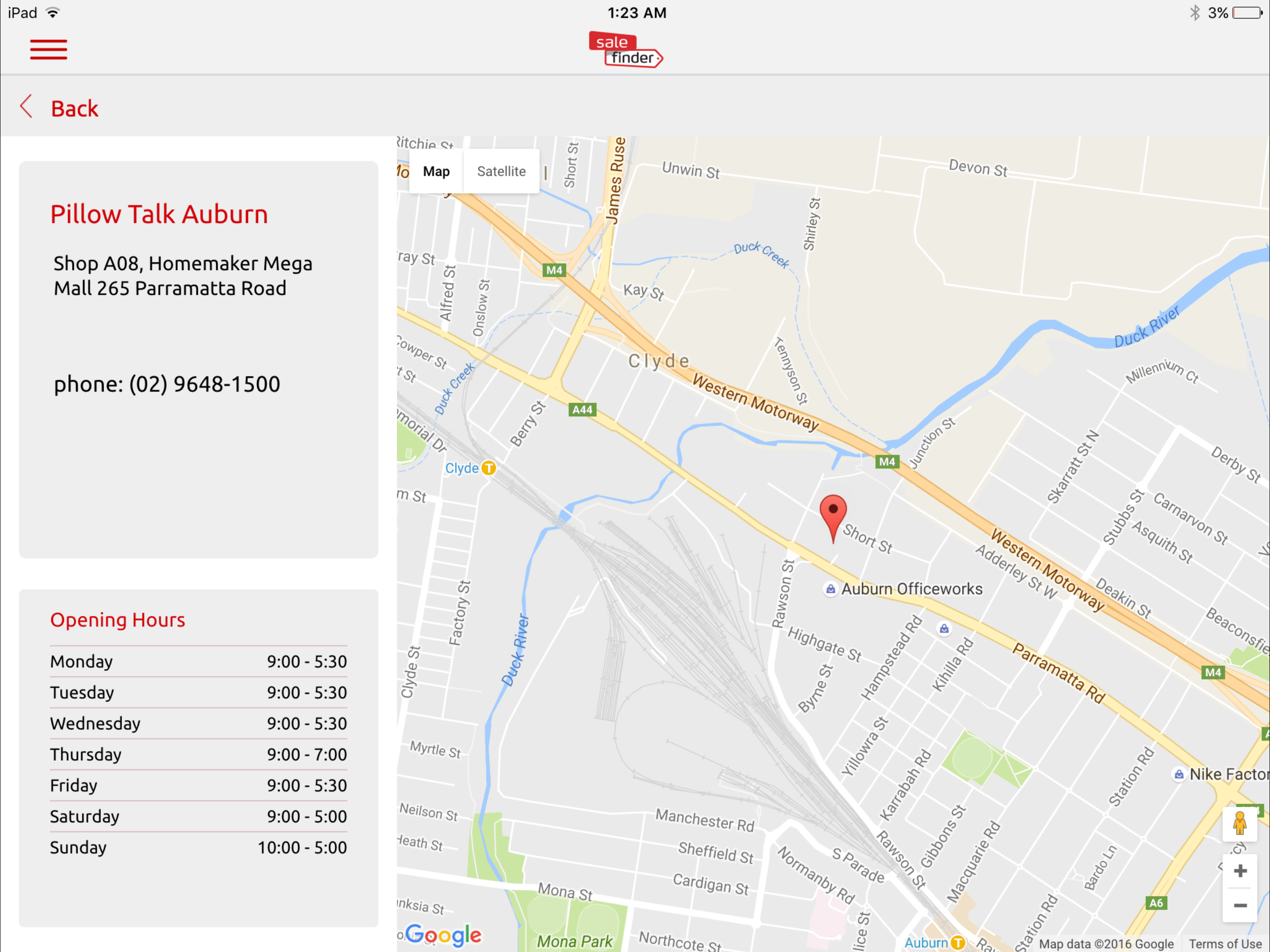
Task: Select the Friday opening hours row
Action: coord(198,786)
